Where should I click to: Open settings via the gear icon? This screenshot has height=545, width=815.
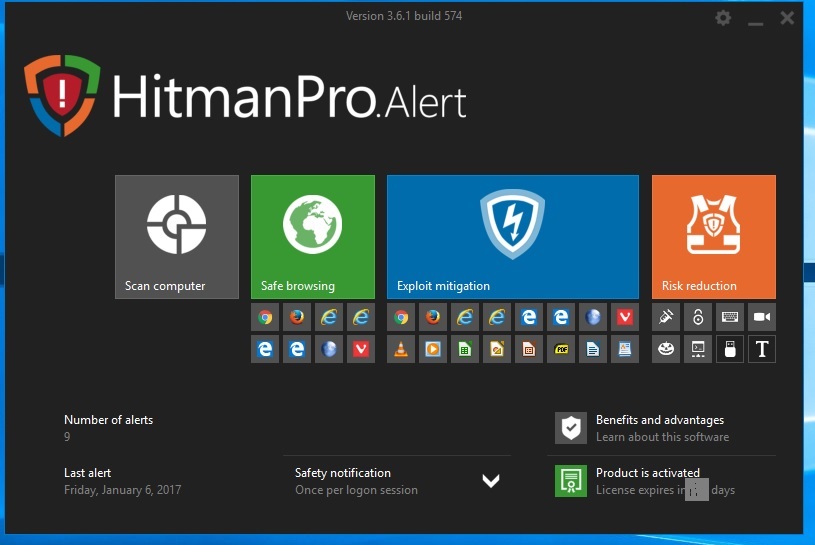tap(723, 18)
